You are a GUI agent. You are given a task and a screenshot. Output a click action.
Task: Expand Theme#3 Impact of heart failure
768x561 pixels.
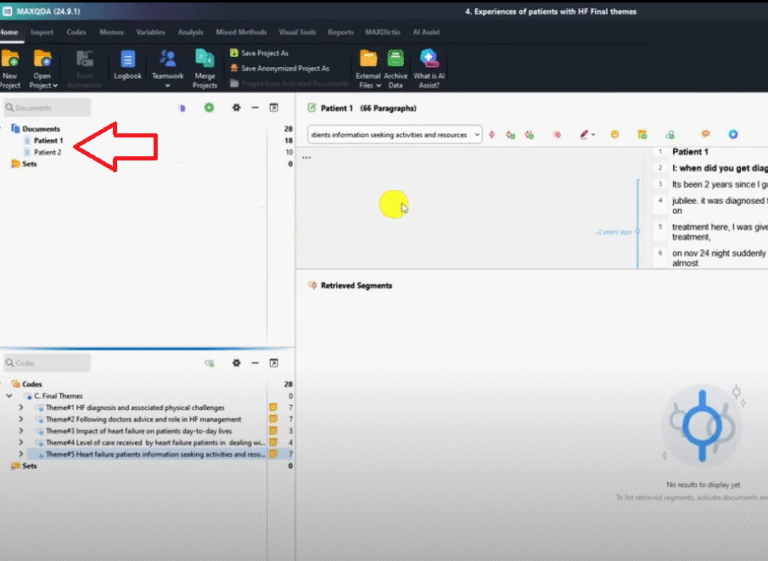point(21,431)
